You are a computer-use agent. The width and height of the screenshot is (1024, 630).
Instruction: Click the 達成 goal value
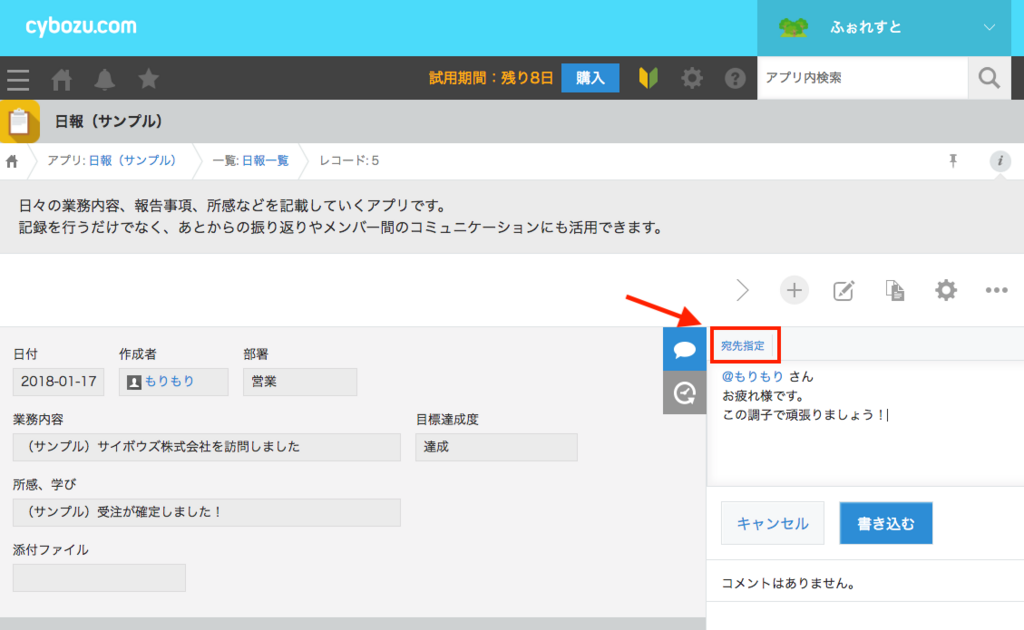pos(496,447)
